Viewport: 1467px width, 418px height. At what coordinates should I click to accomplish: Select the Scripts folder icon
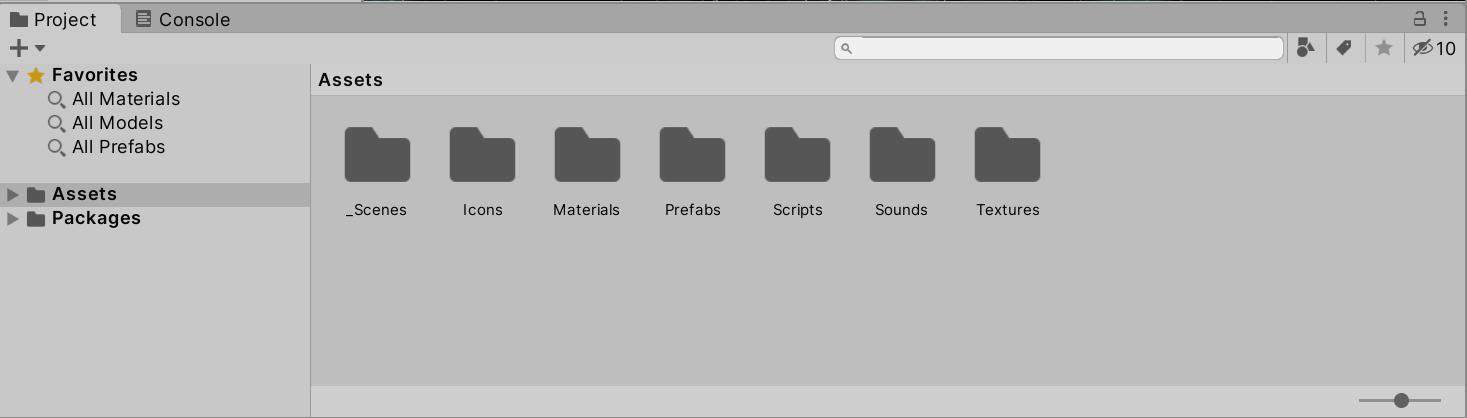click(797, 155)
